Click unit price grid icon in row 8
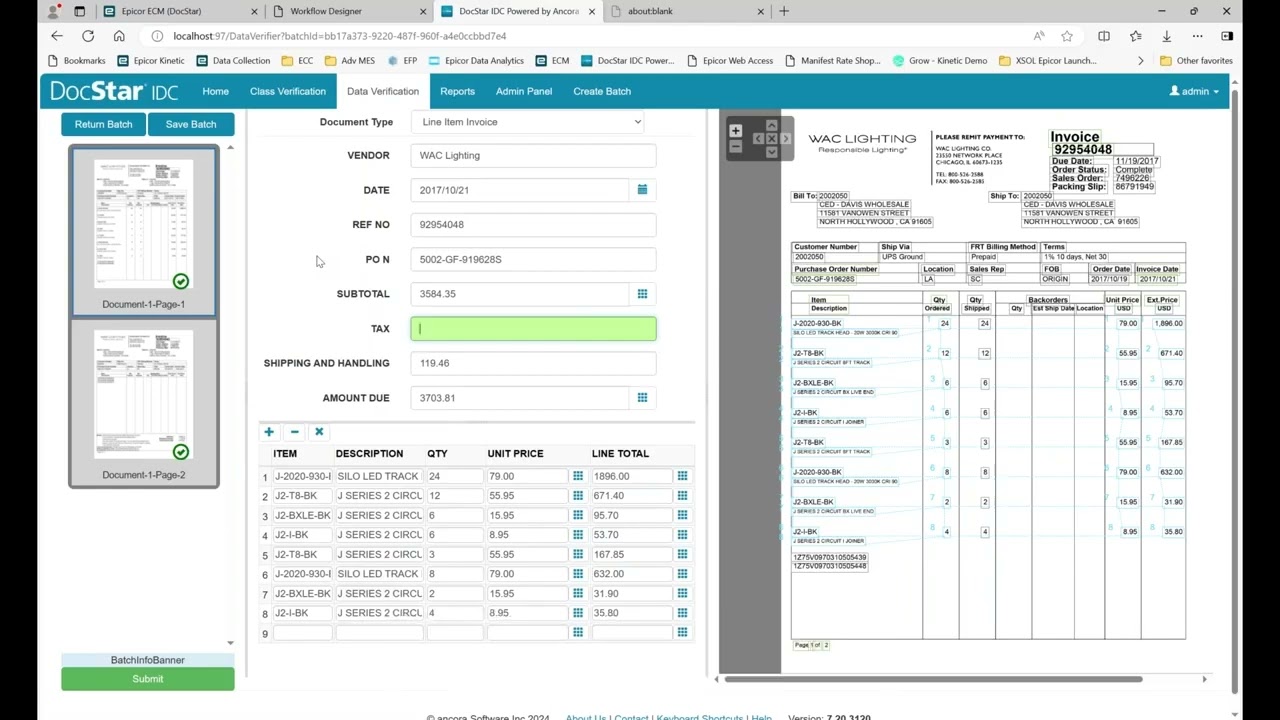This screenshot has height=720, width=1280. pos(577,613)
